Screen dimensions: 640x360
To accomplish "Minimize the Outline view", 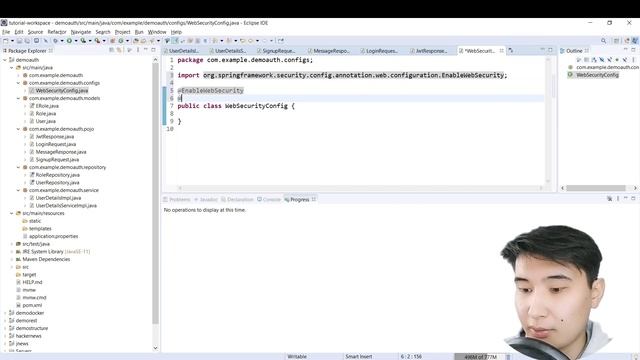I will (x=625, y=50).
